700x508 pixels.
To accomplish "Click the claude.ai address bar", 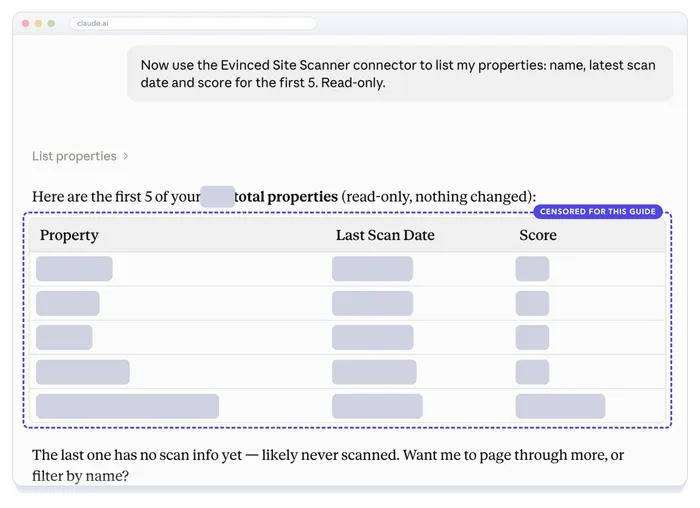I will [193, 23].
